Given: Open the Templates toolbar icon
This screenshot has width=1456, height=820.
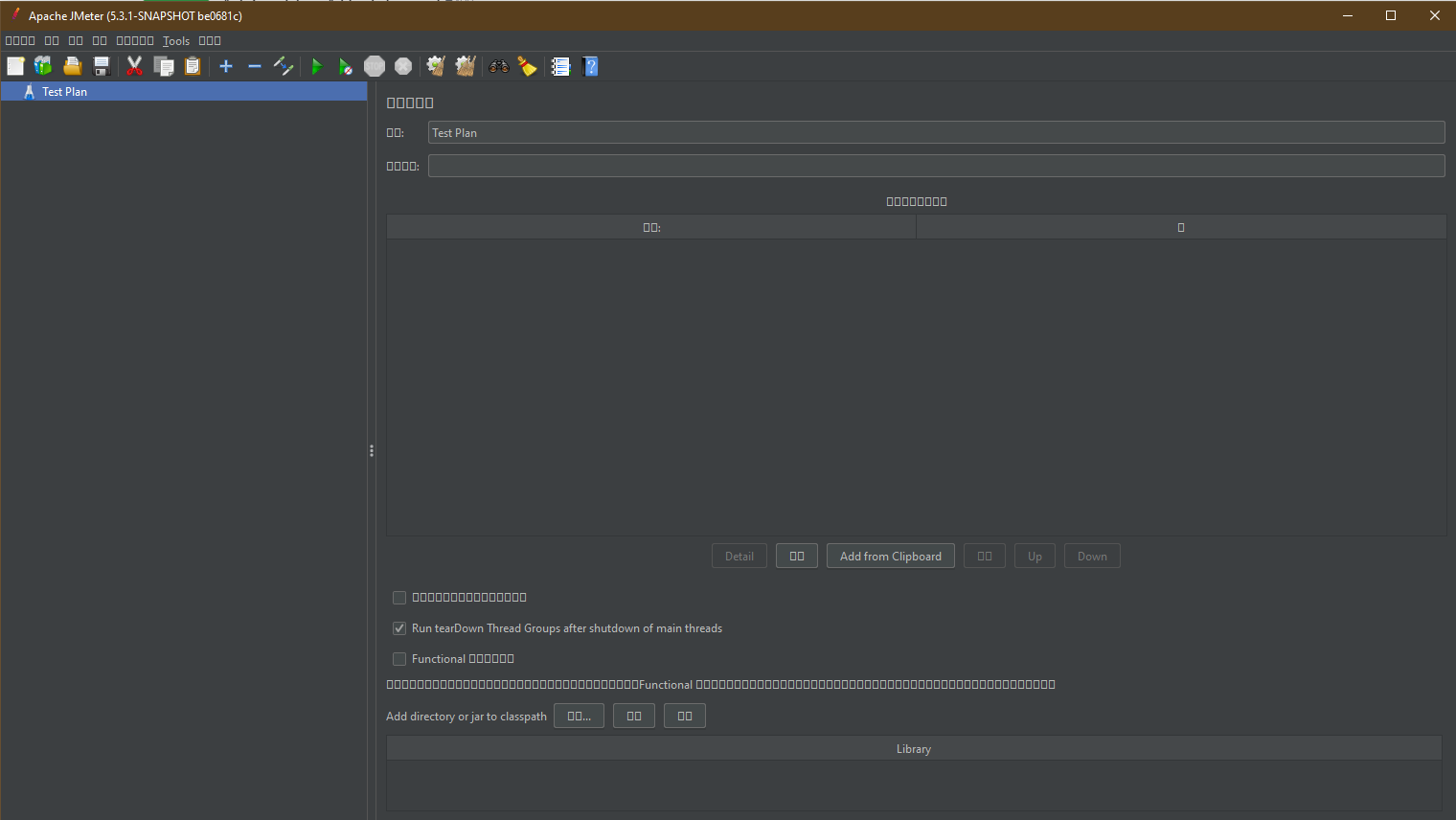Looking at the screenshot, I should pos(43,66).
